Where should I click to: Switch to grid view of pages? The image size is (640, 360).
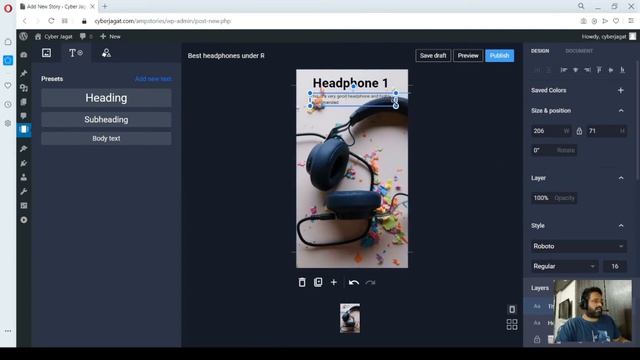pyautogui.click(x=512, y=324)
